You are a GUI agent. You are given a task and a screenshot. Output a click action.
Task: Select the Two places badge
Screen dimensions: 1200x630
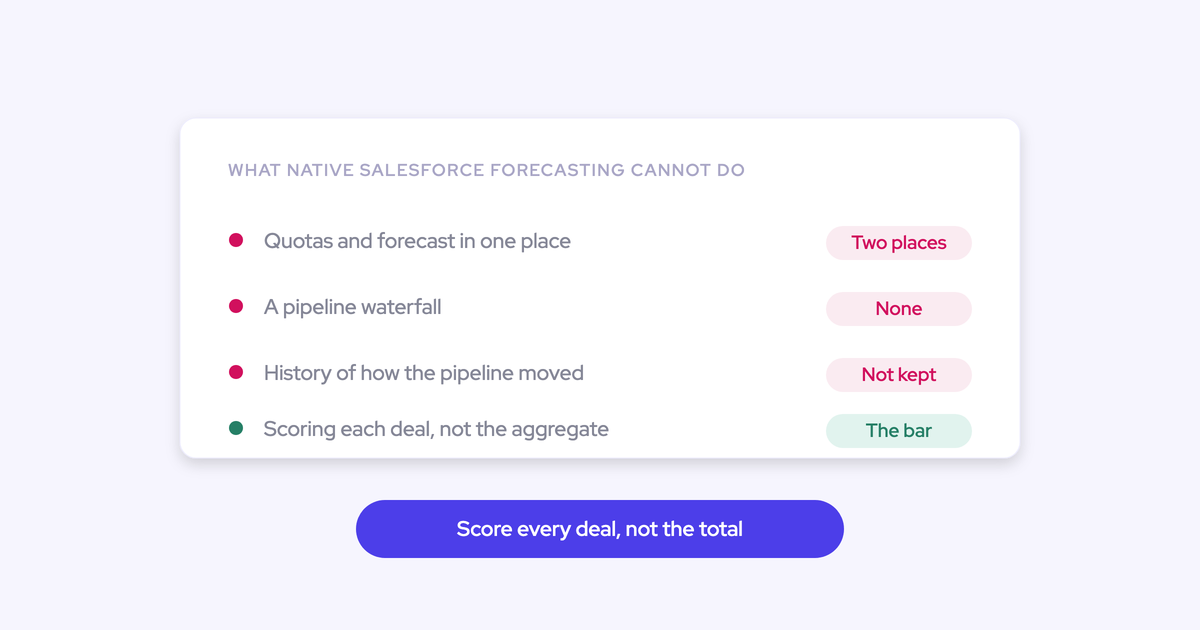click(x=899, y=243)
